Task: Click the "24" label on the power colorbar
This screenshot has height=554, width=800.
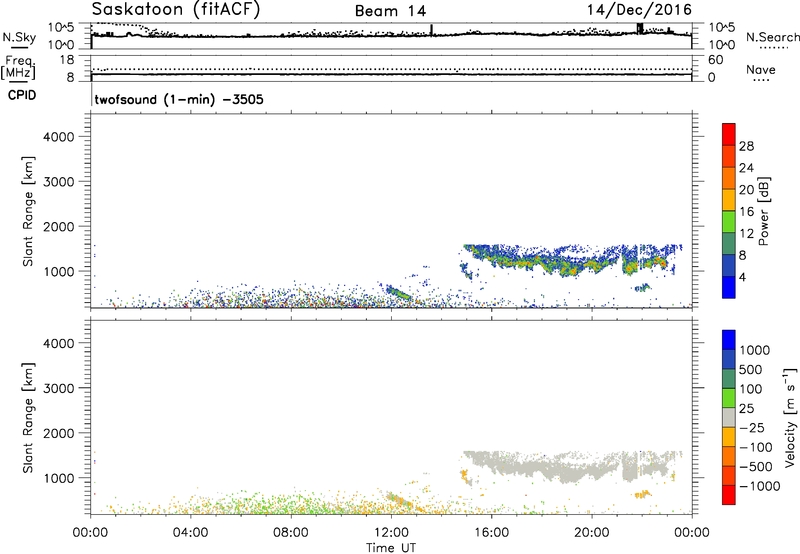Action: (746, 168)
